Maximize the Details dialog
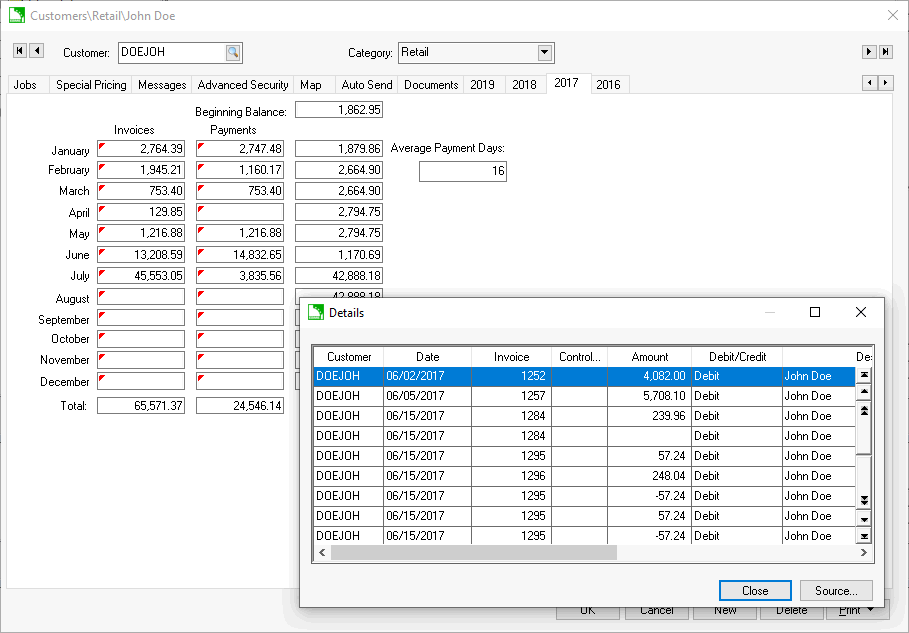 (x=814, y=313)
